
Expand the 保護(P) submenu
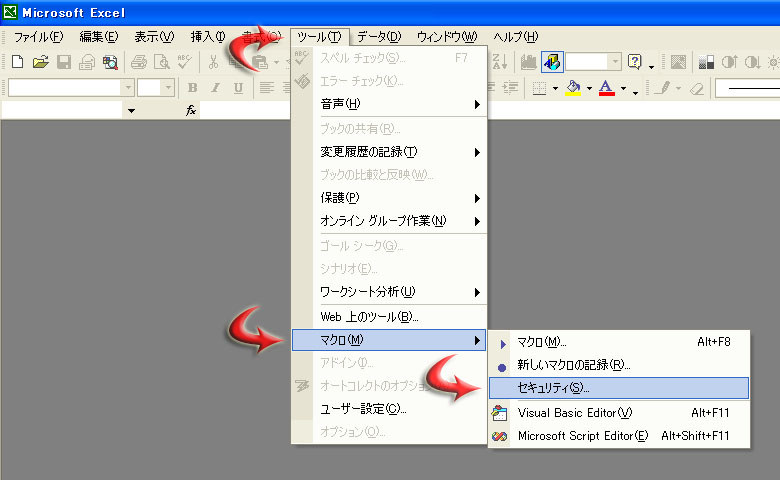(389, 198)
